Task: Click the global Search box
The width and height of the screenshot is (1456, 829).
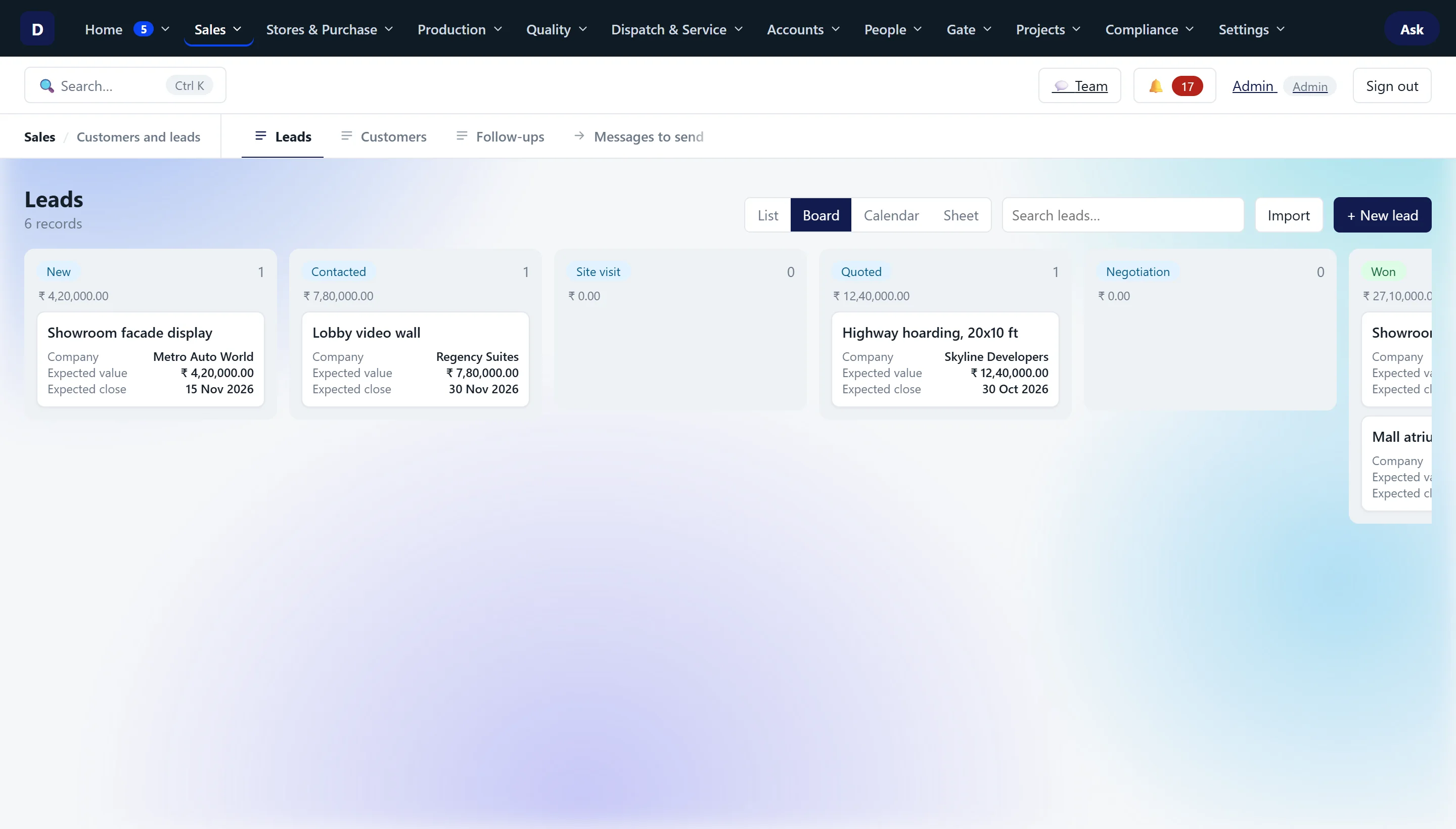Action: coord(125,85)
